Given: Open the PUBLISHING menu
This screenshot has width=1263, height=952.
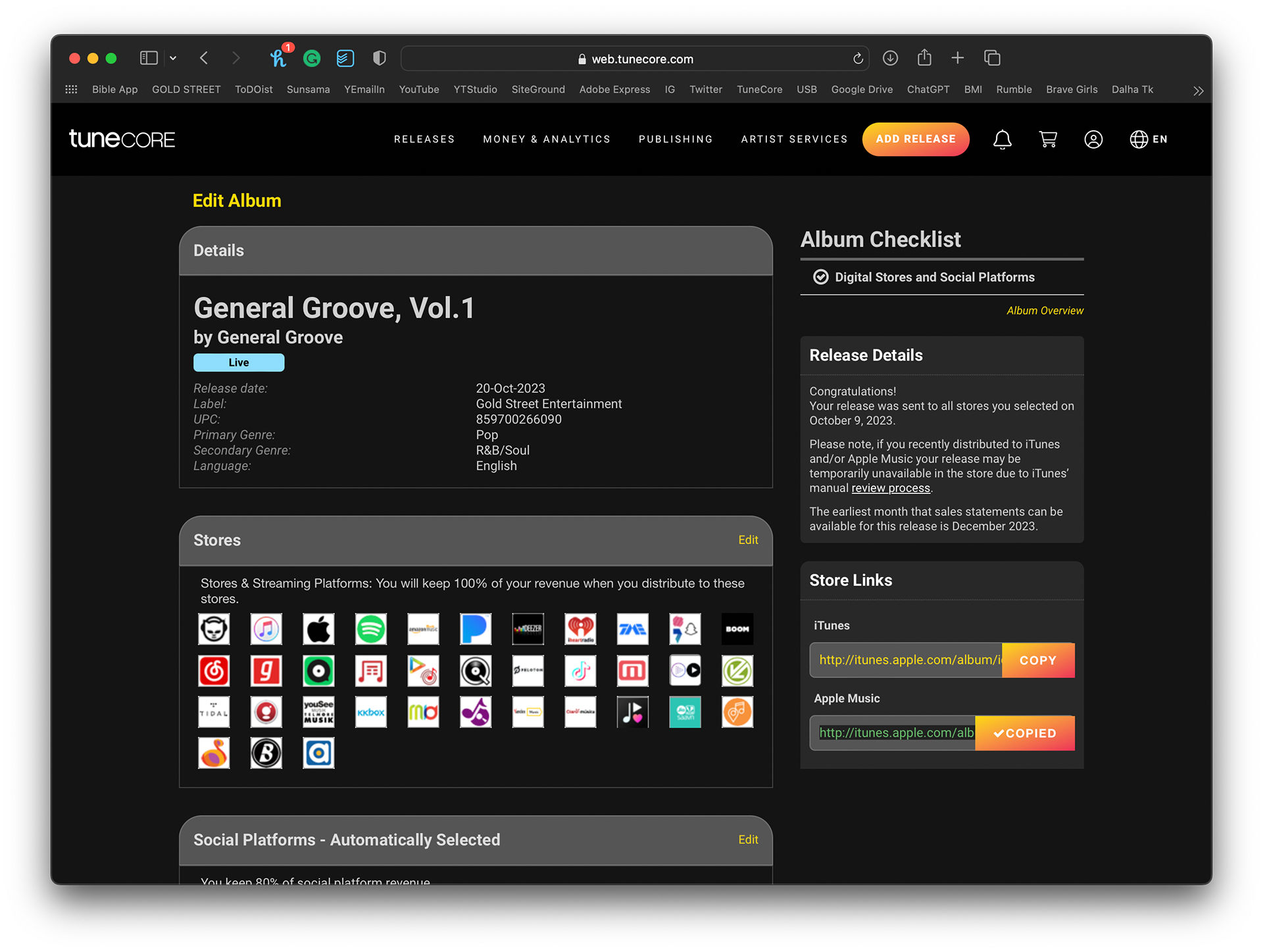Looking at the screenshot, I should click(676, 139).
